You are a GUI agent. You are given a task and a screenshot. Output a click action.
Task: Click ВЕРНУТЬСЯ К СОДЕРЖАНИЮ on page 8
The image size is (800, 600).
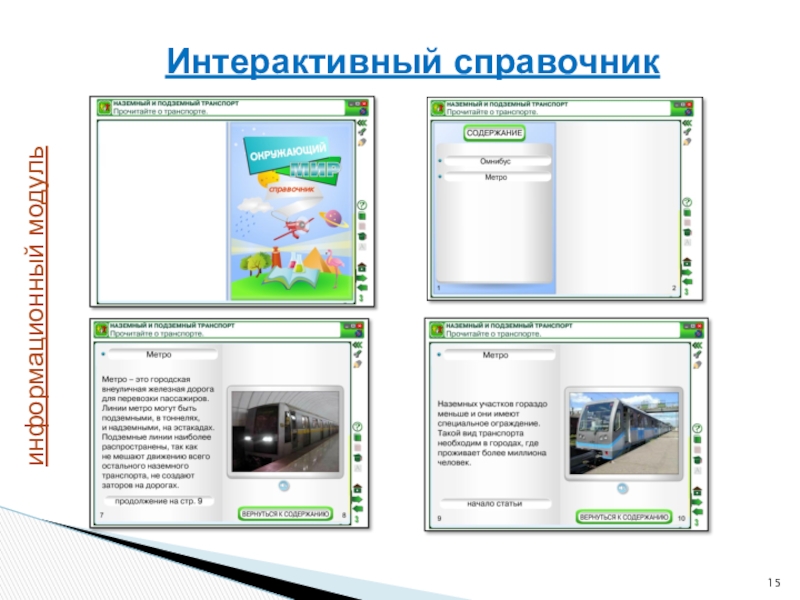coord(285,514)
